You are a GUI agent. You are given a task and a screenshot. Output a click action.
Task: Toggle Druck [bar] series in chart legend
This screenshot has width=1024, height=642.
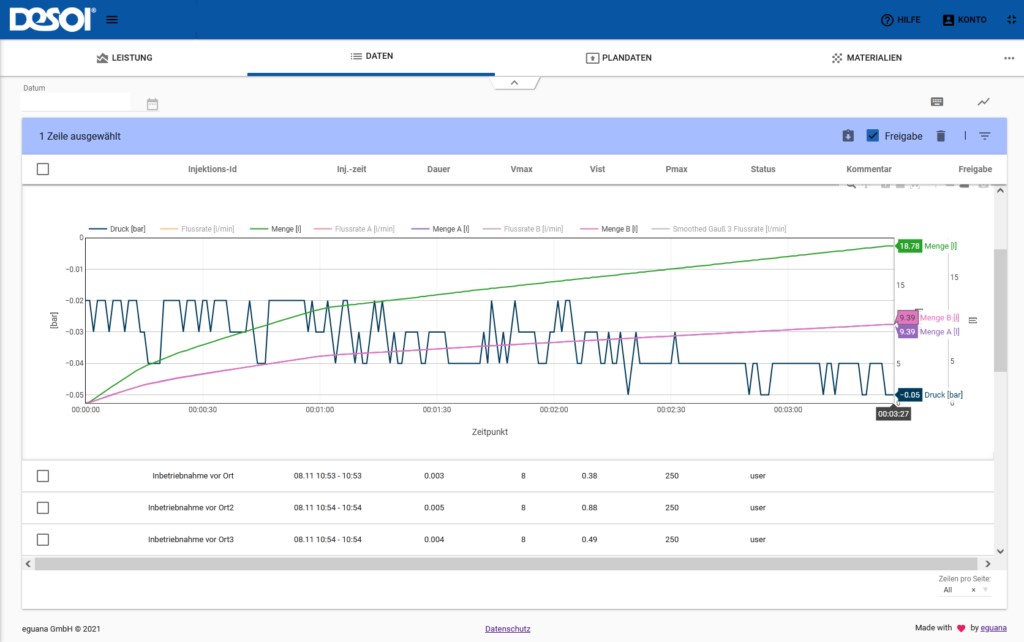click(117, 229)
